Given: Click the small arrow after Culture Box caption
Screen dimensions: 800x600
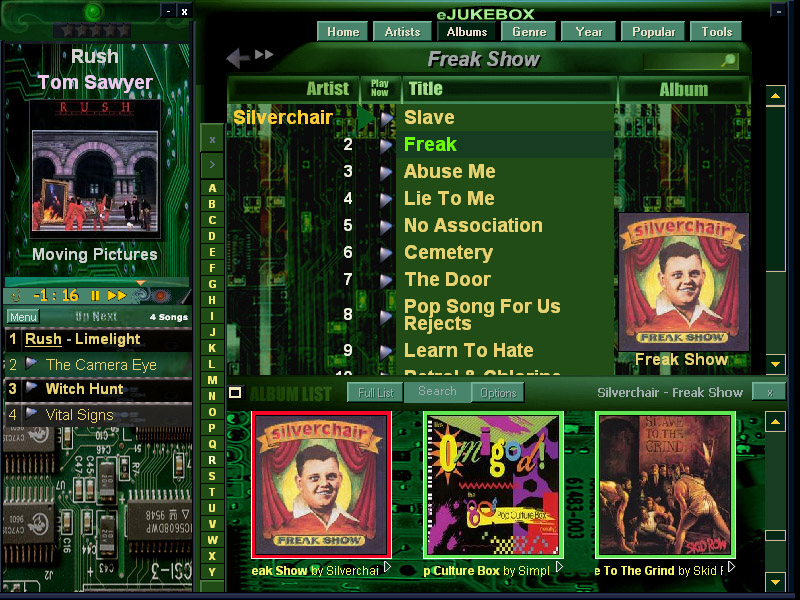Looking at the screenshot, I should 560,566.
